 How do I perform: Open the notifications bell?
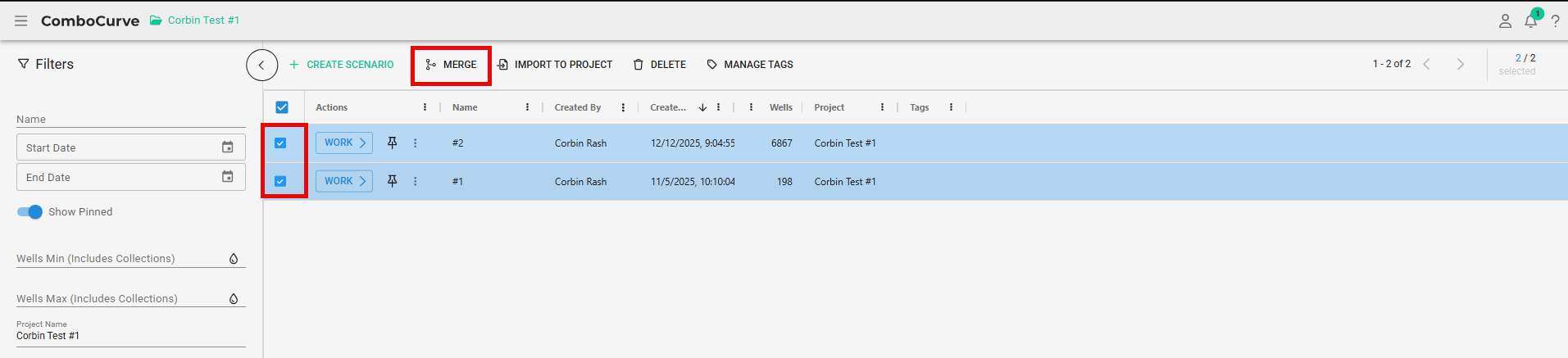pos(1530,21)
